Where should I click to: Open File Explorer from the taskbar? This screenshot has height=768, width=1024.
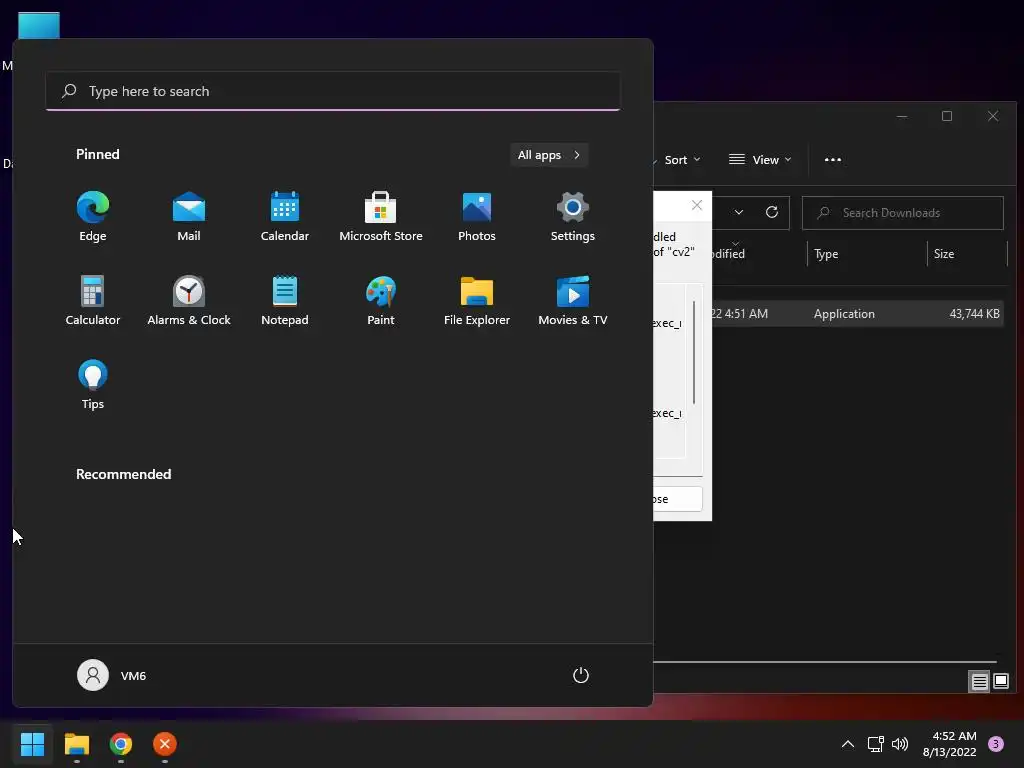click(x=76, y=744)
